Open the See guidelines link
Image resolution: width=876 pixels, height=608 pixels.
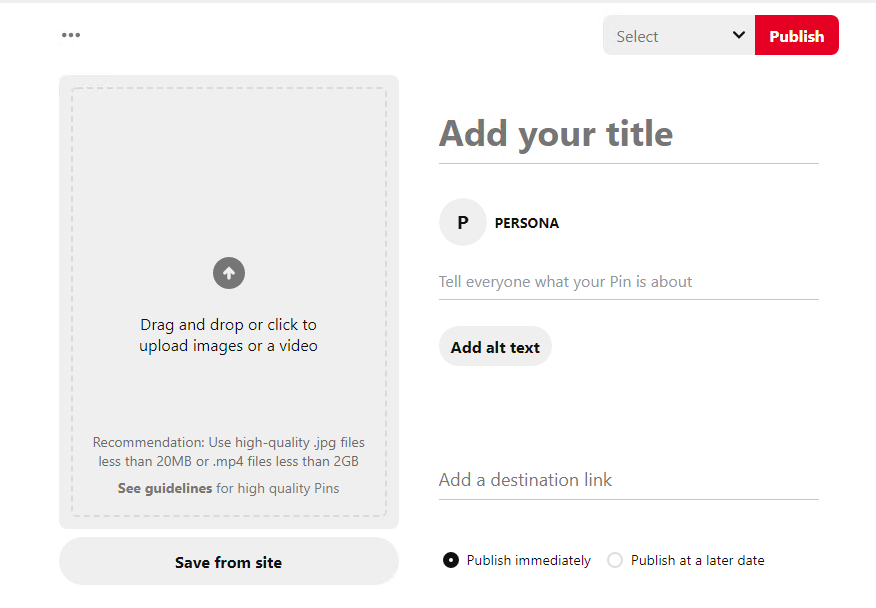pyautogui.click(x=165, y=488)
